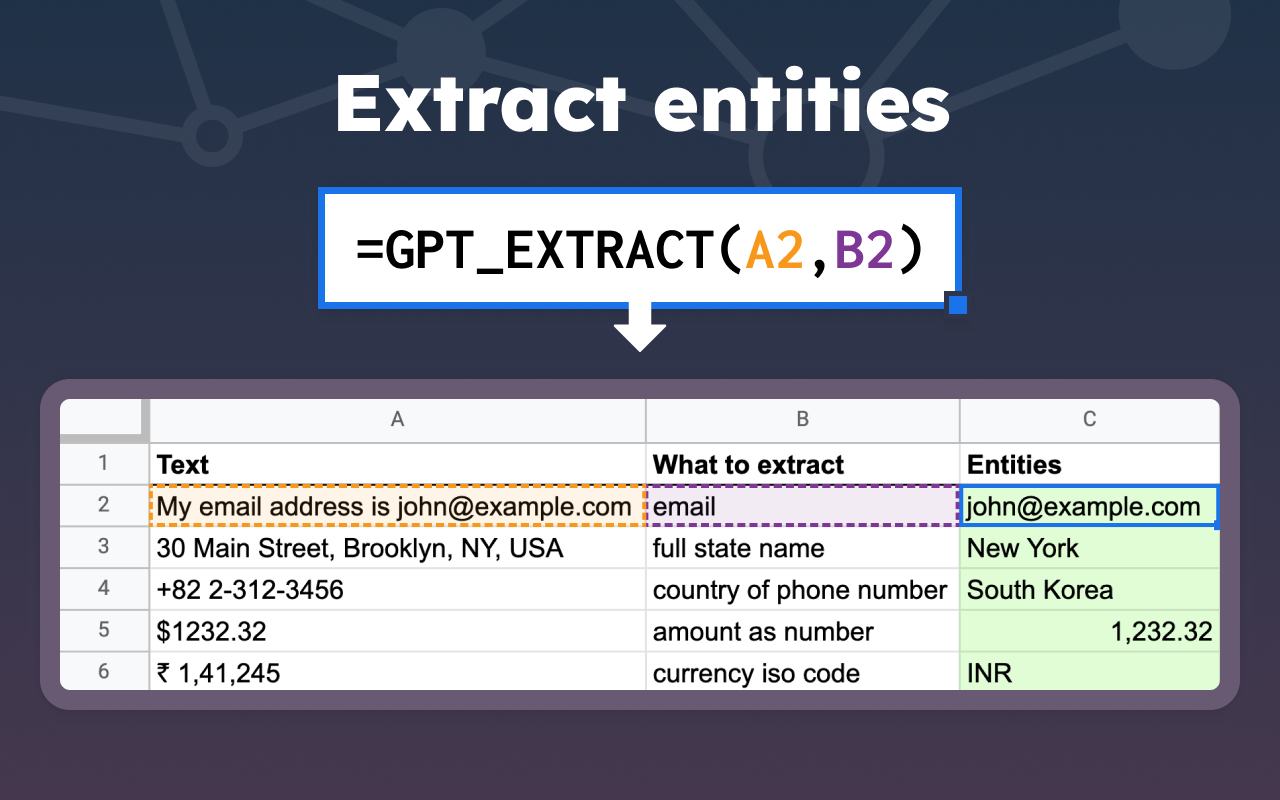The image size is (1280, 800).
Task: Click the 'Text' header cell
Action: [x=398, y=464]
